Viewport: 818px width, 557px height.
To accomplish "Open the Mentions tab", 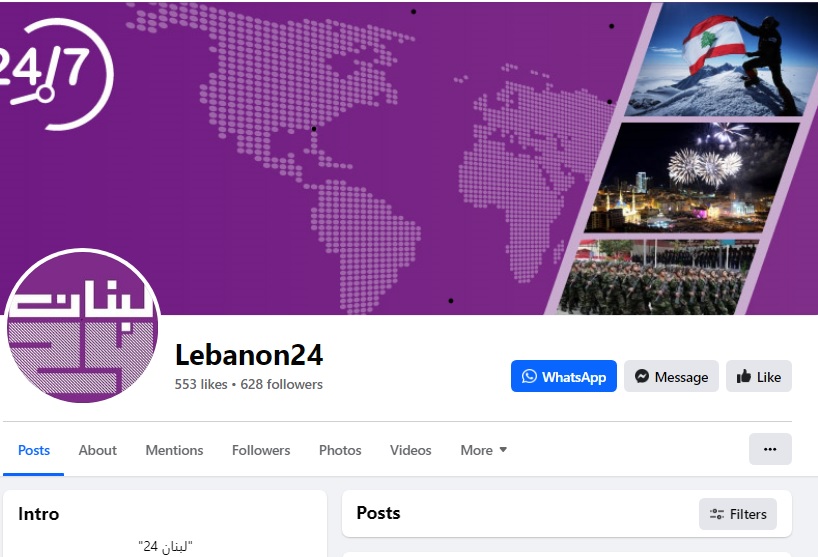I will coord(174,450).
